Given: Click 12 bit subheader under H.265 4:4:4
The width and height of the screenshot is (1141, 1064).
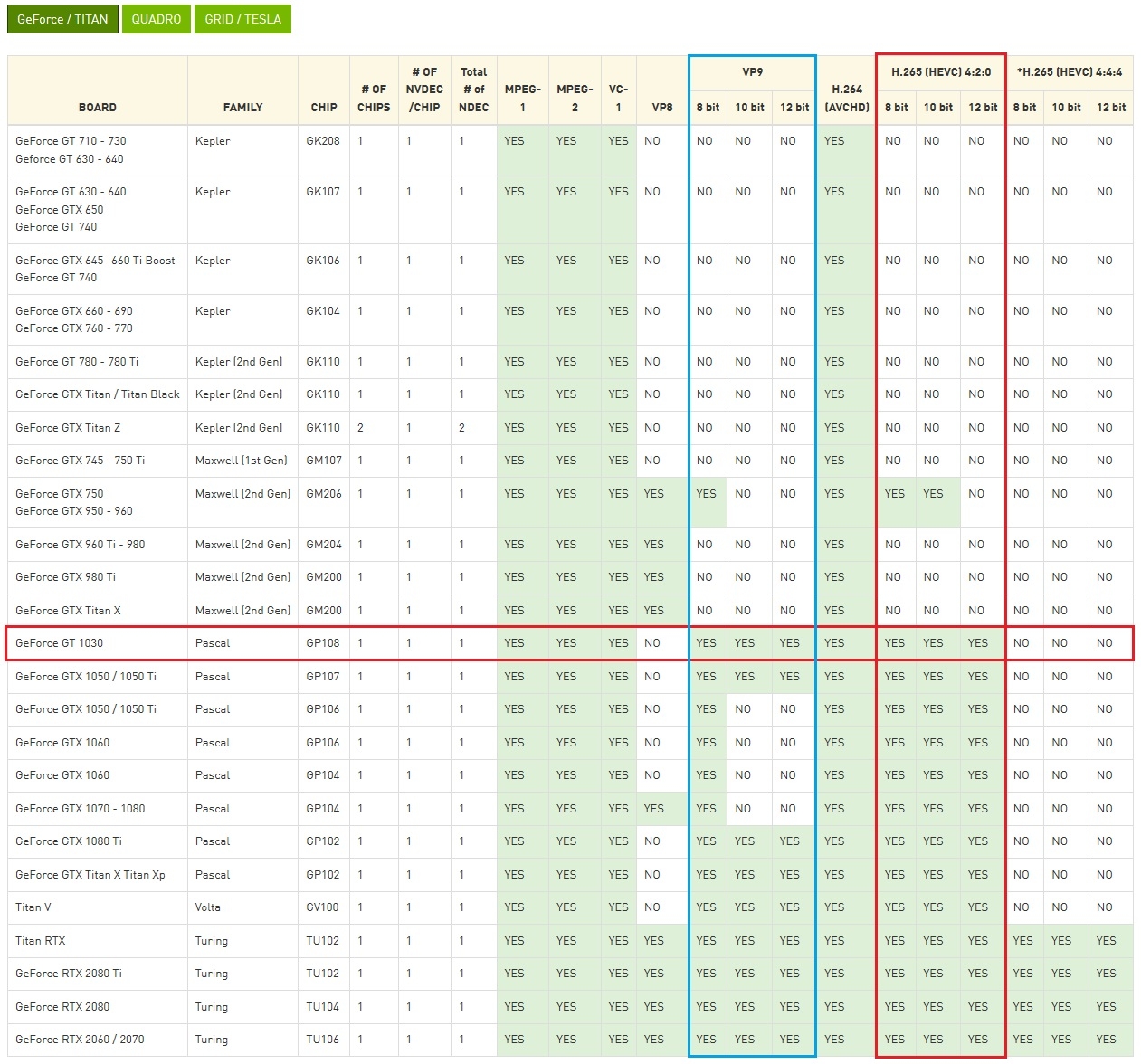Looking at the screenshot, I should (x=1111, y=107).
